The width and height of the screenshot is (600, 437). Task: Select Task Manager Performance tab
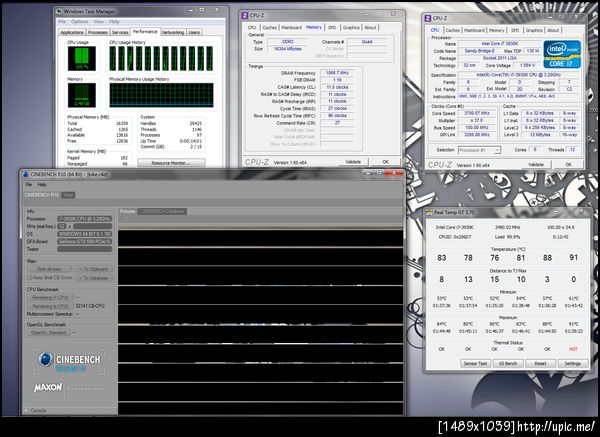click(x=145, y=32)
